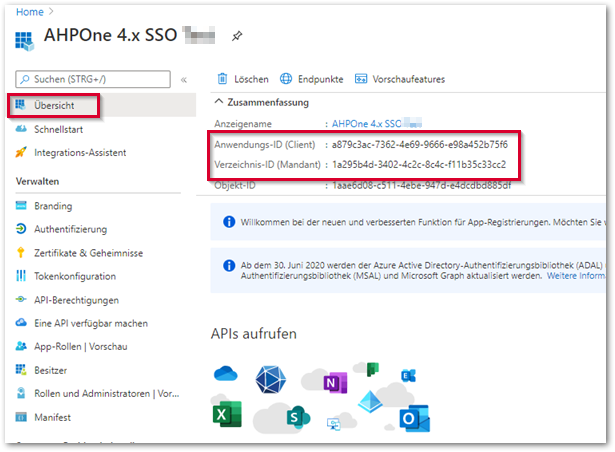Open the Branding page
Screen dimensions: 615x452
[53, 206]
